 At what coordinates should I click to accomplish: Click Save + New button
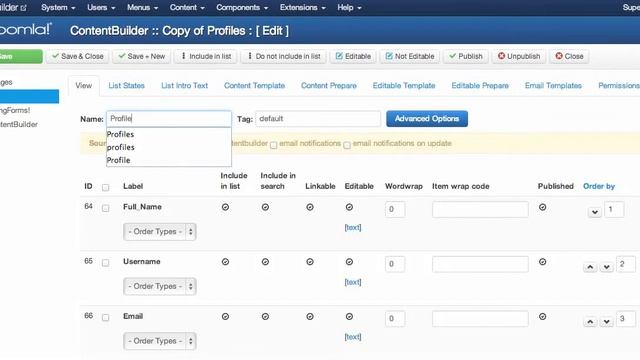pos(142,56)
